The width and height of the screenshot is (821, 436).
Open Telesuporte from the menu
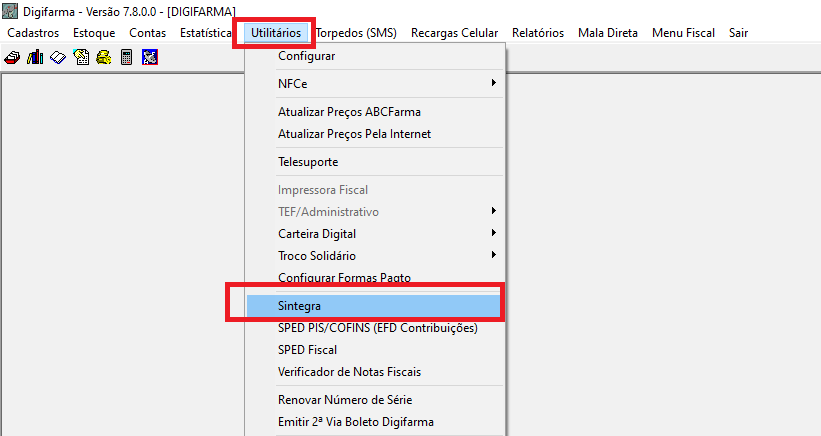(308, 162)
